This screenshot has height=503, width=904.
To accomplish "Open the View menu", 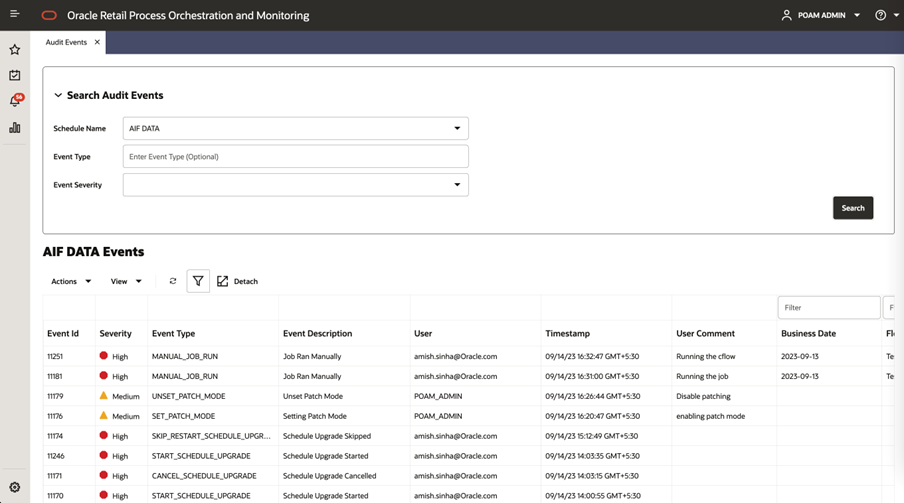I will 126,281.
